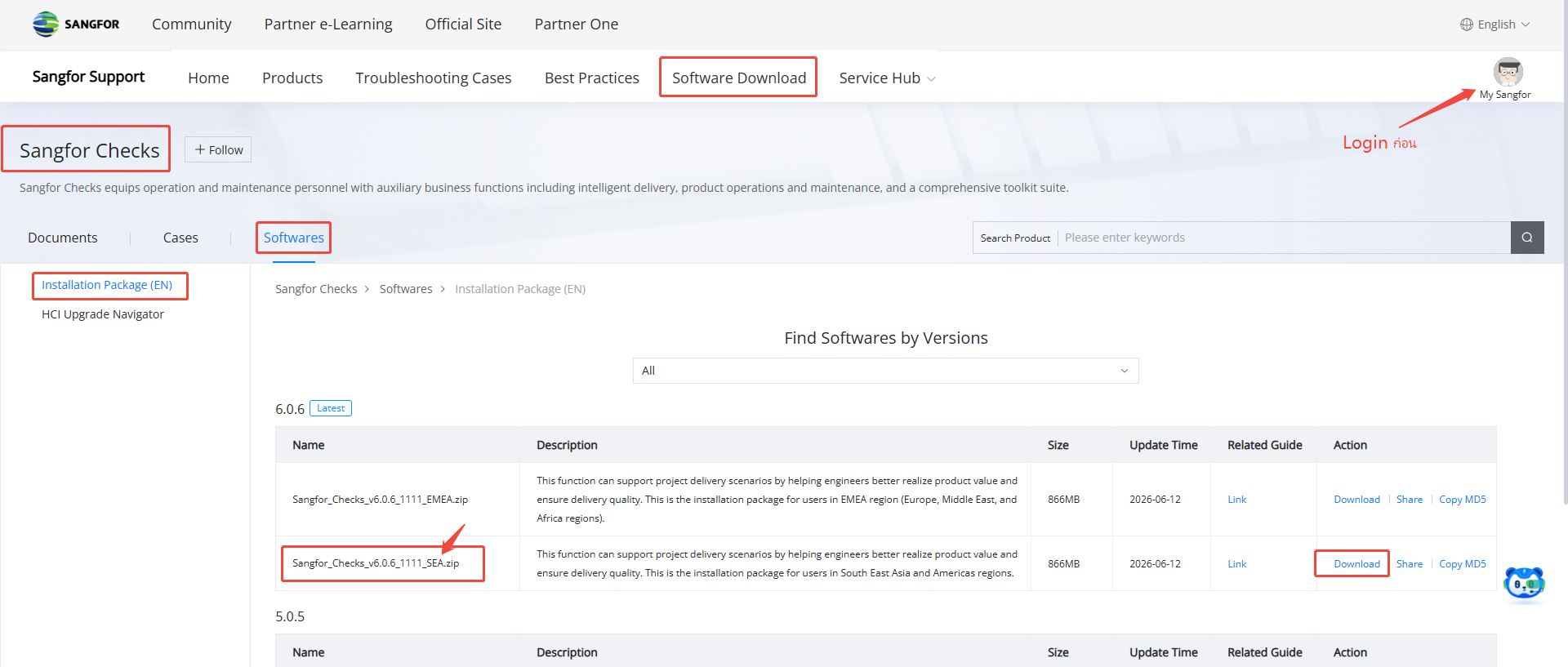Click the globe language icon
The image size is (1568, 667).
[1467, 24]
